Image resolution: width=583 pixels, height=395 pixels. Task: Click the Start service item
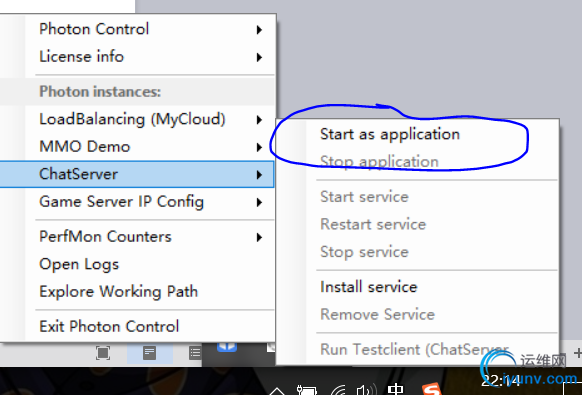(418, 197)
